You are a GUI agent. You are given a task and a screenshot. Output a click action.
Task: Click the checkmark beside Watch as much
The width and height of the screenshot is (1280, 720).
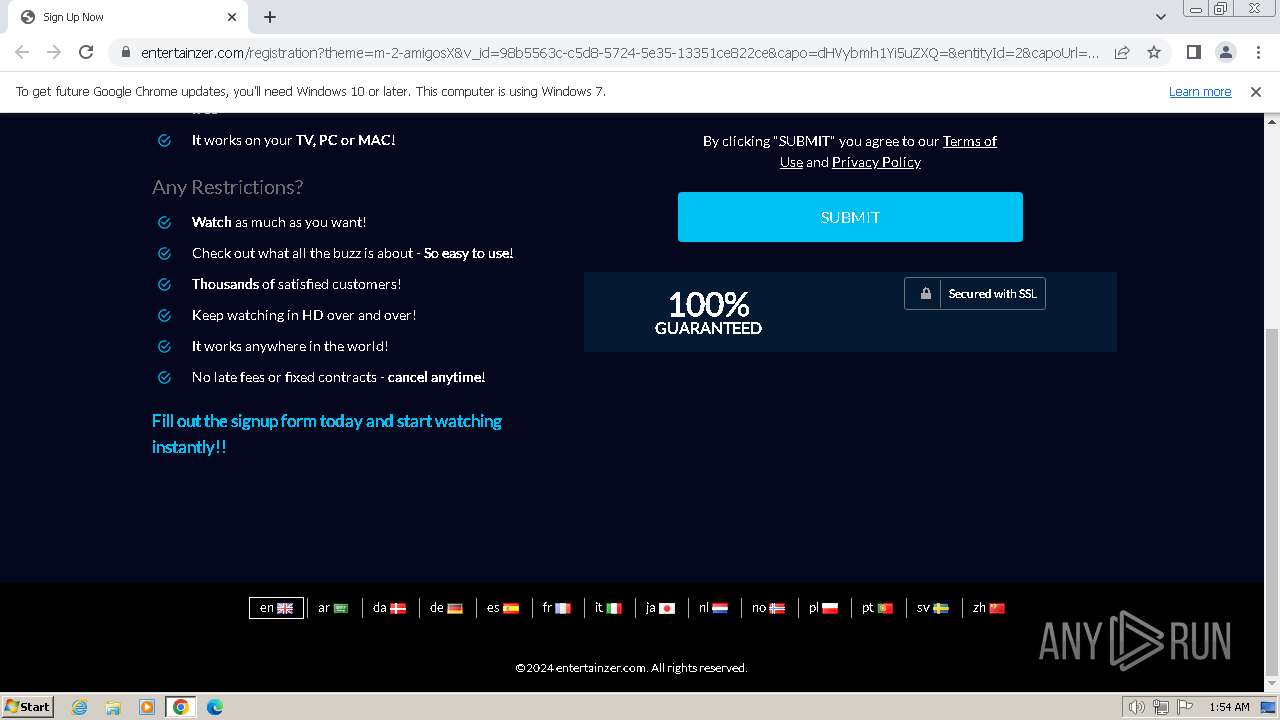[164, 222]
